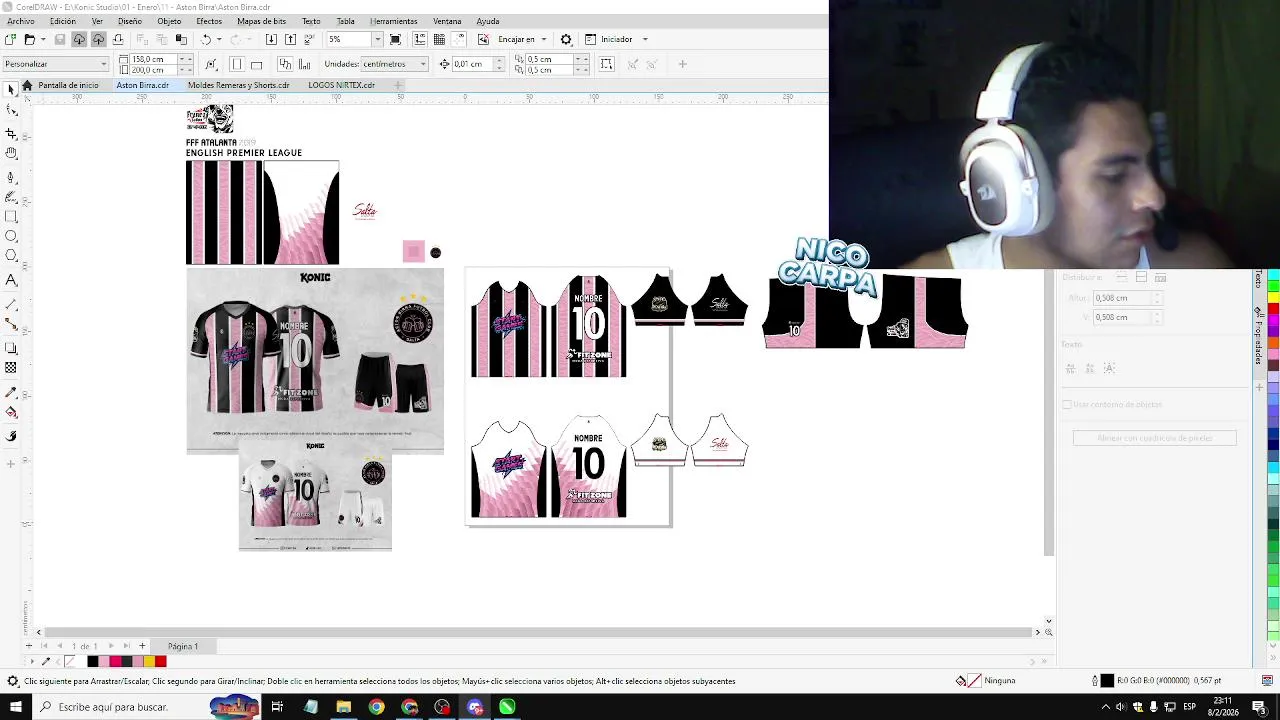Select the Interactive Fill tool
This screenshot has height=720, width=1280.
tap(11, 412)
